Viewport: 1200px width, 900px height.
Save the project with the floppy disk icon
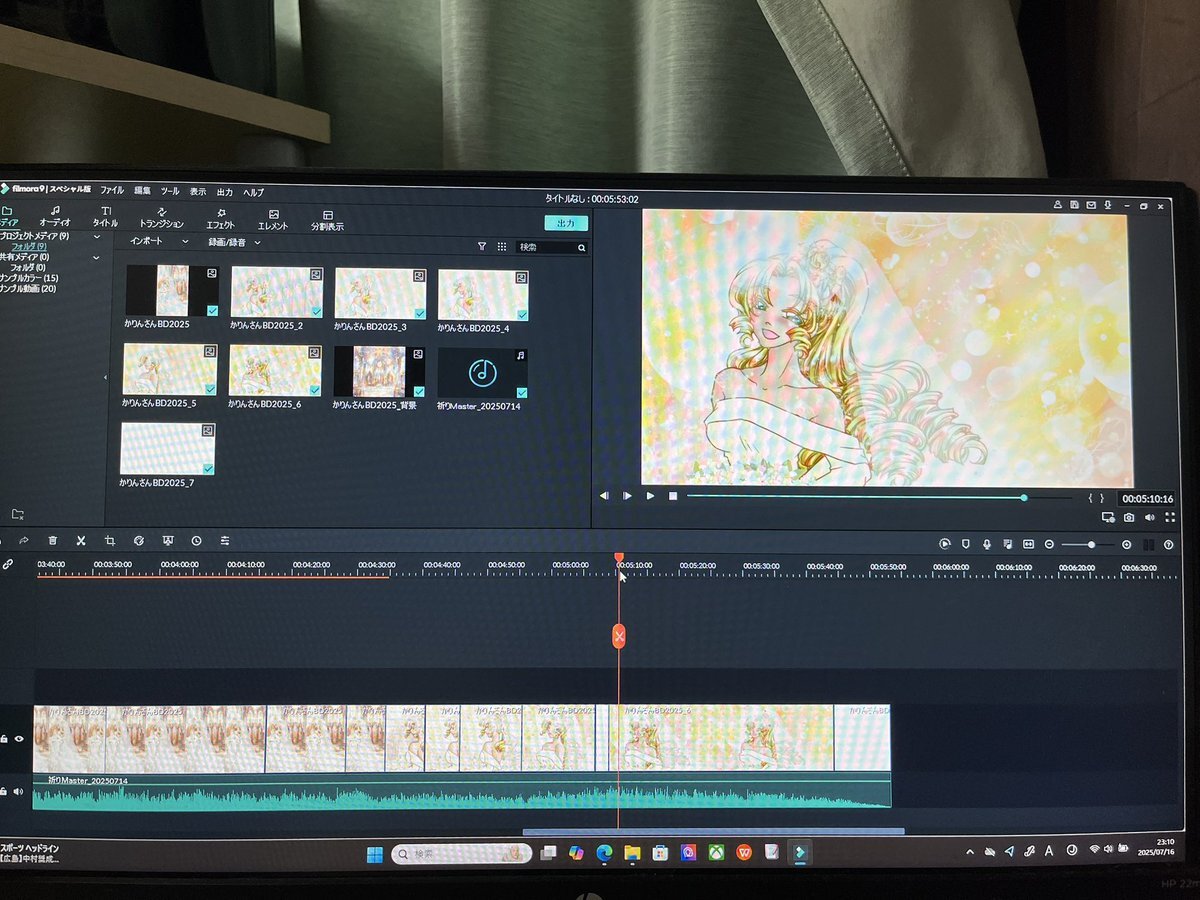(x=1073, y=204)
